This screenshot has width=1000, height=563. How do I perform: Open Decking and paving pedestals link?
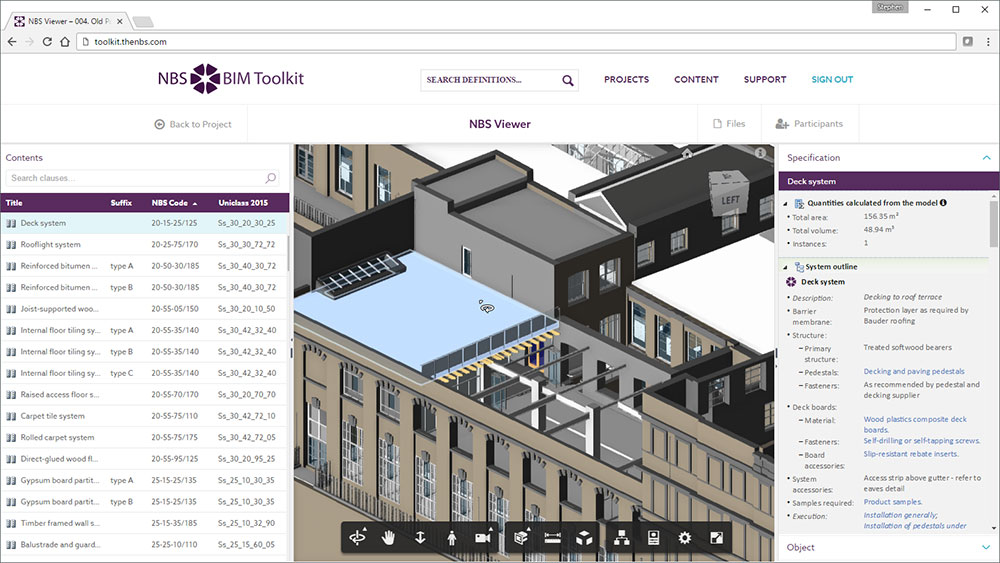tap(914, 371)
